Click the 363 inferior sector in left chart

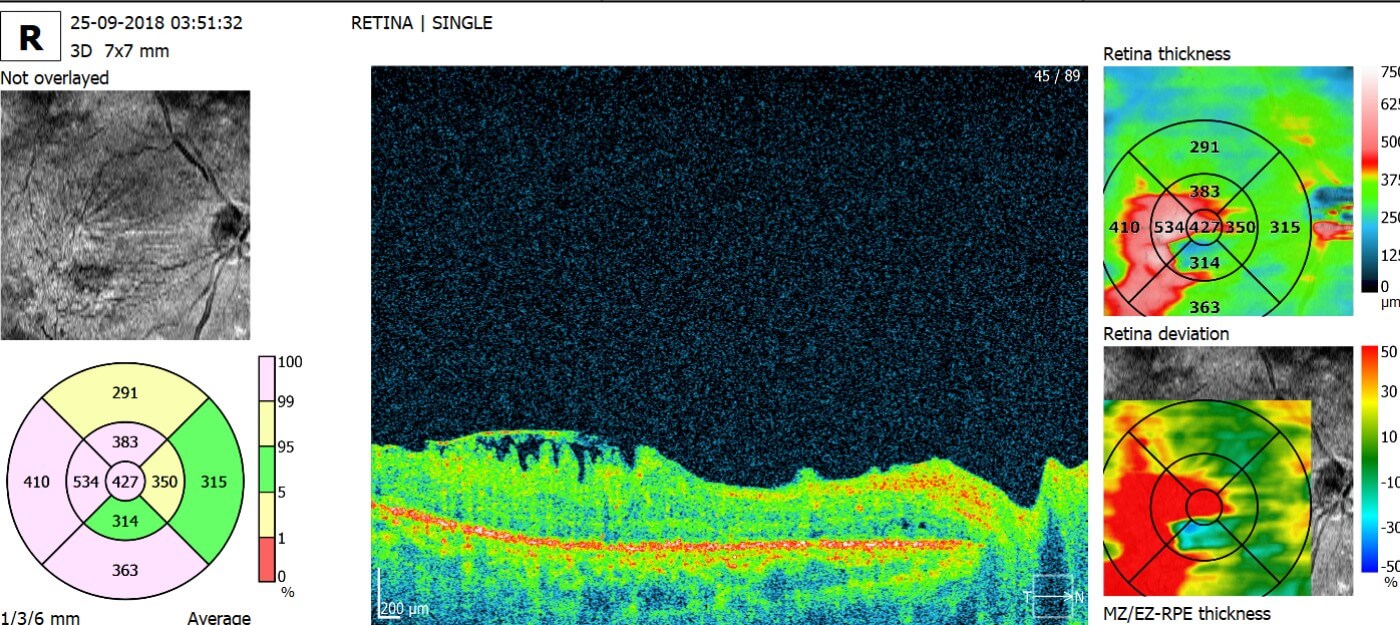pos(125,570)
